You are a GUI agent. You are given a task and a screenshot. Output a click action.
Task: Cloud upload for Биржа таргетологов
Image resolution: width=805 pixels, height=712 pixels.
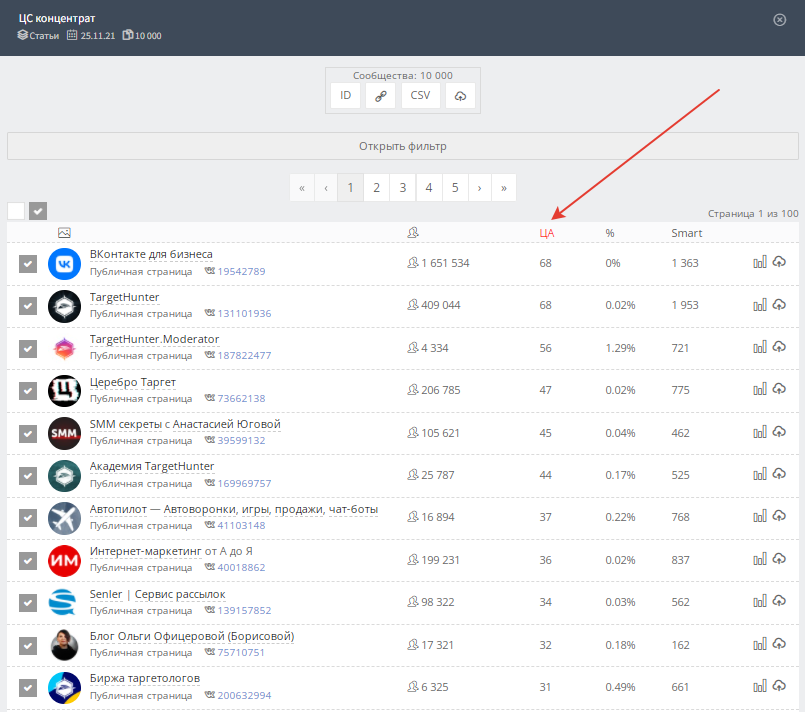779,686
